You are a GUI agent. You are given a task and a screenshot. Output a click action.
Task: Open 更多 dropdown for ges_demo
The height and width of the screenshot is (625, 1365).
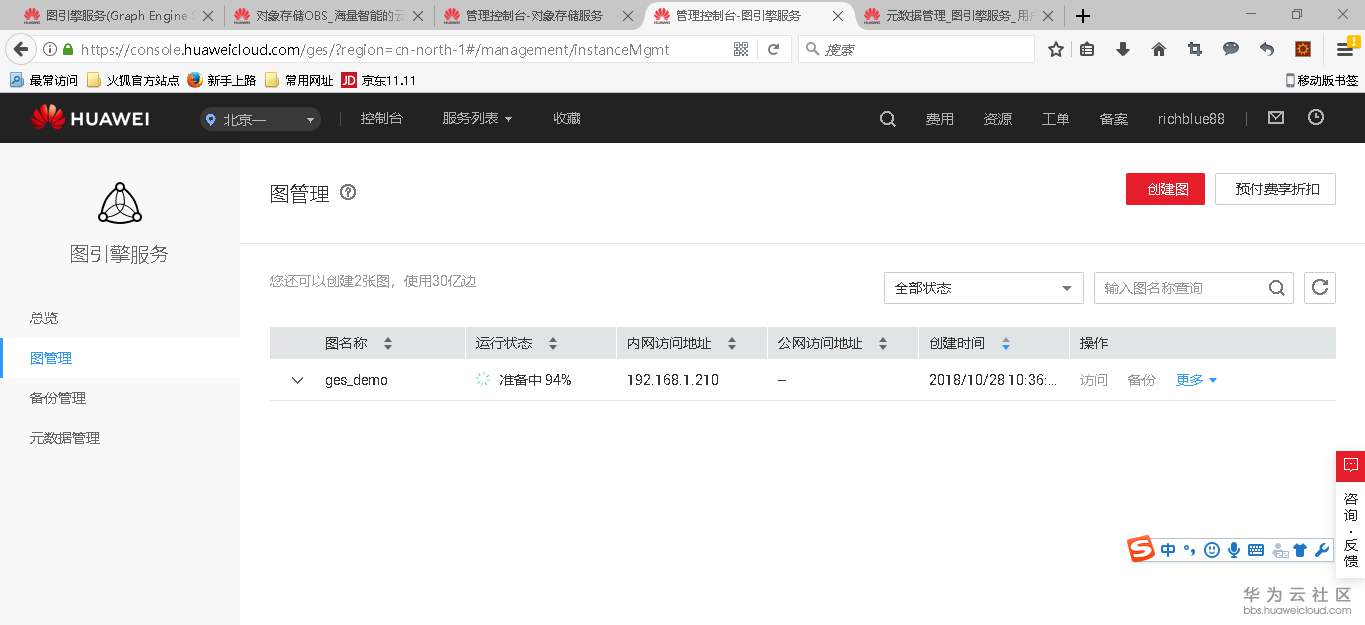[1196, 380]
